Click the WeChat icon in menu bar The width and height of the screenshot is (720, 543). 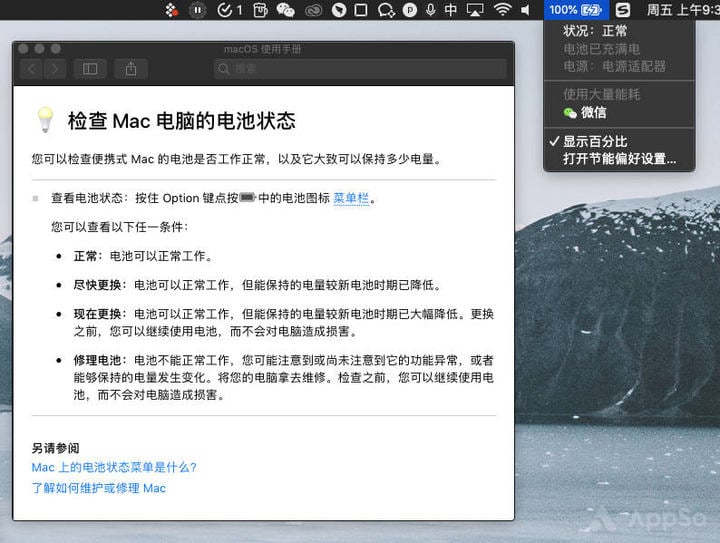point(285,10)
